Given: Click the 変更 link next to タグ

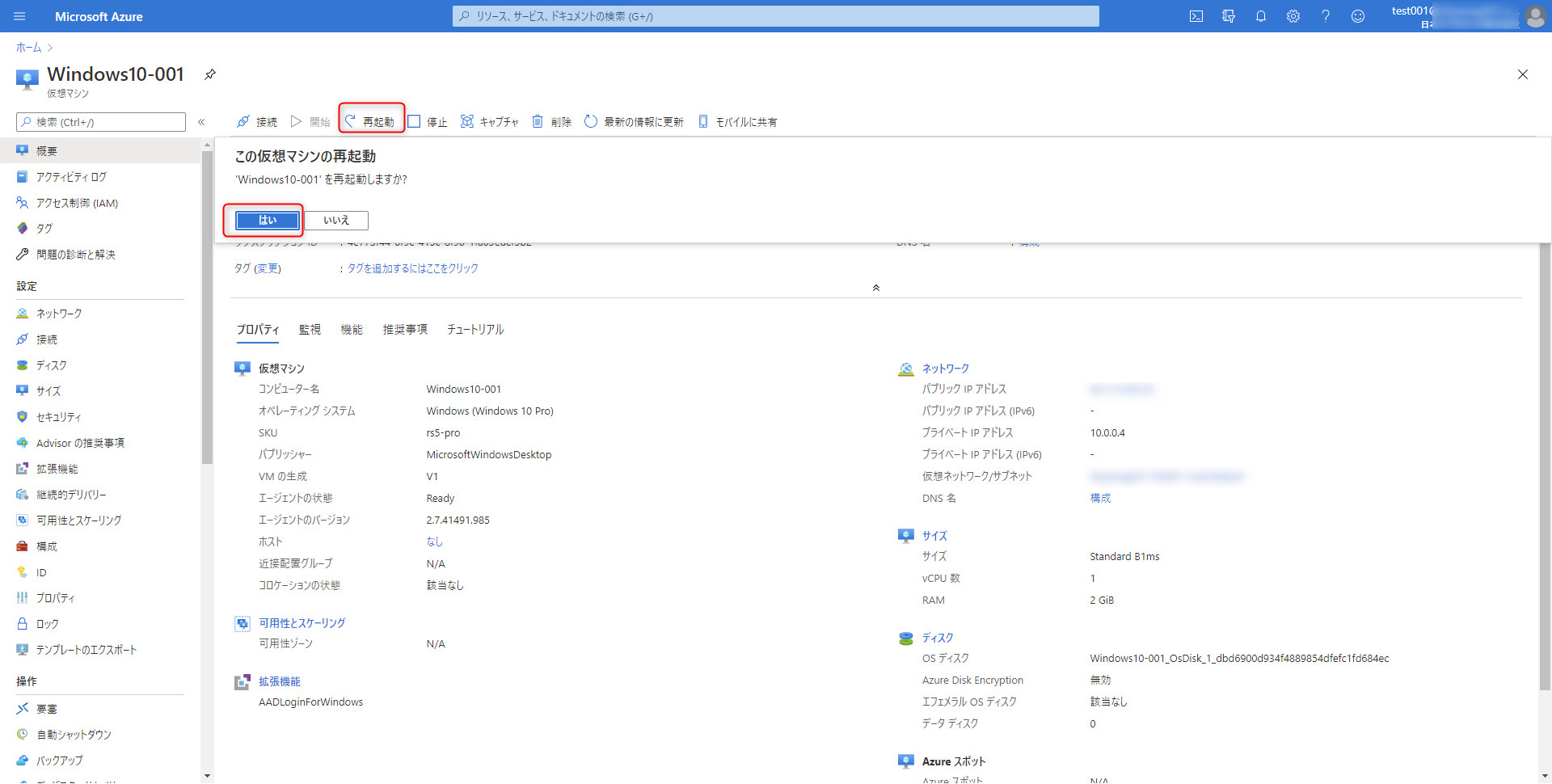Looking at the screenshot, I should 268,268.
